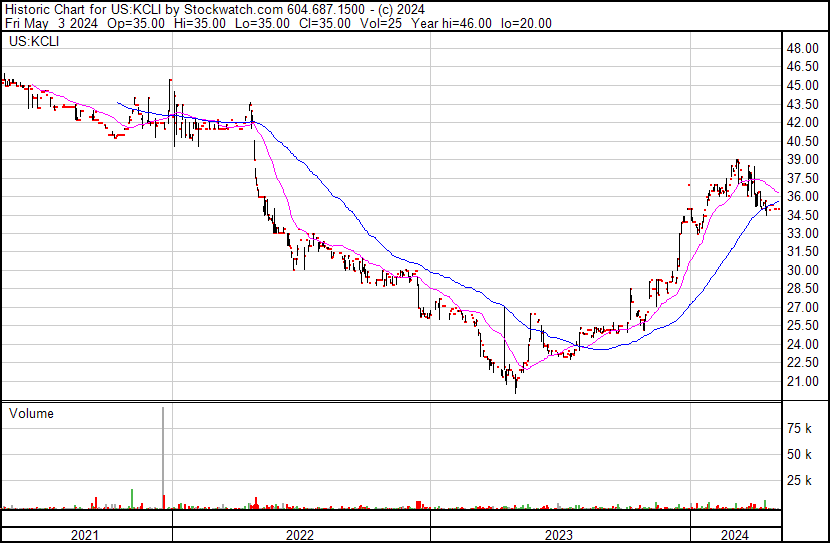Click the tallest gray volume spike bar
Viewport: 830px width, 543px height.
163,455
